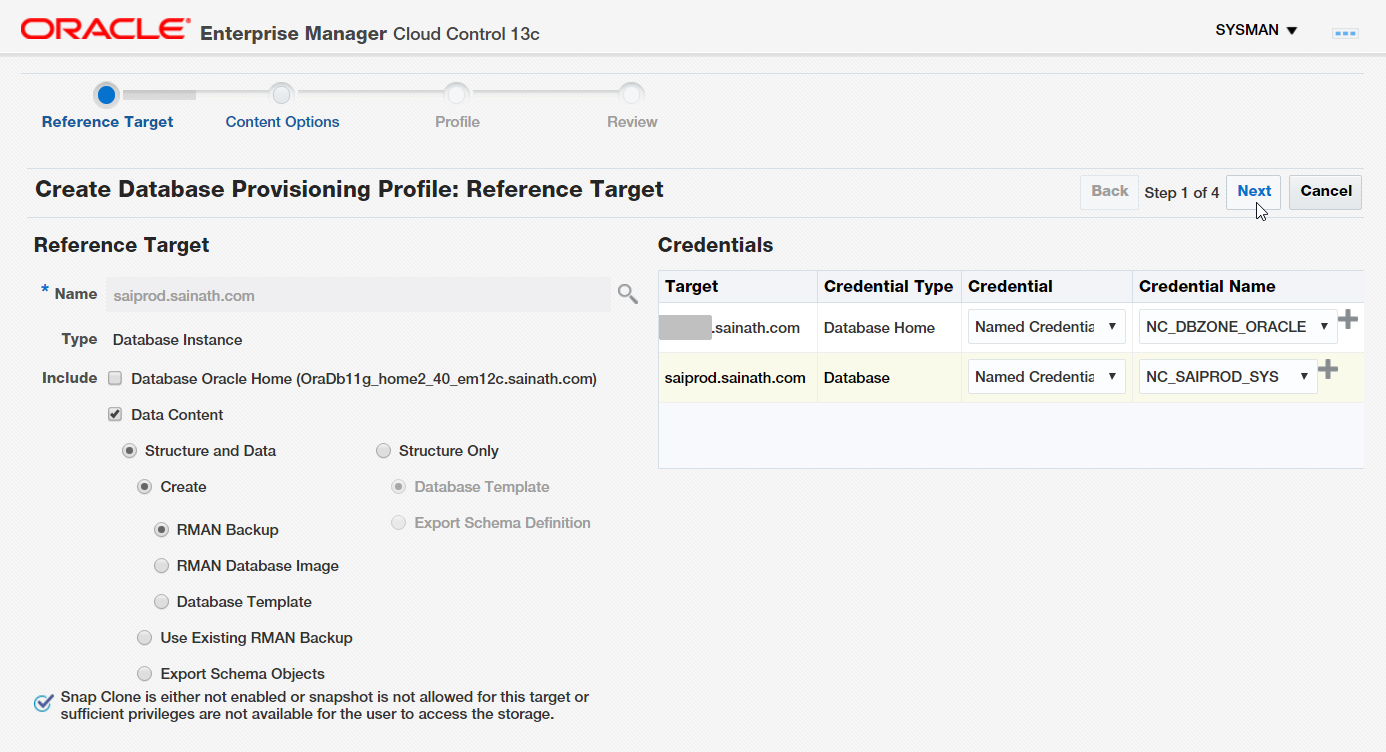
Task: Cancel the provisioning profile creation
Action: (1325, 191)
